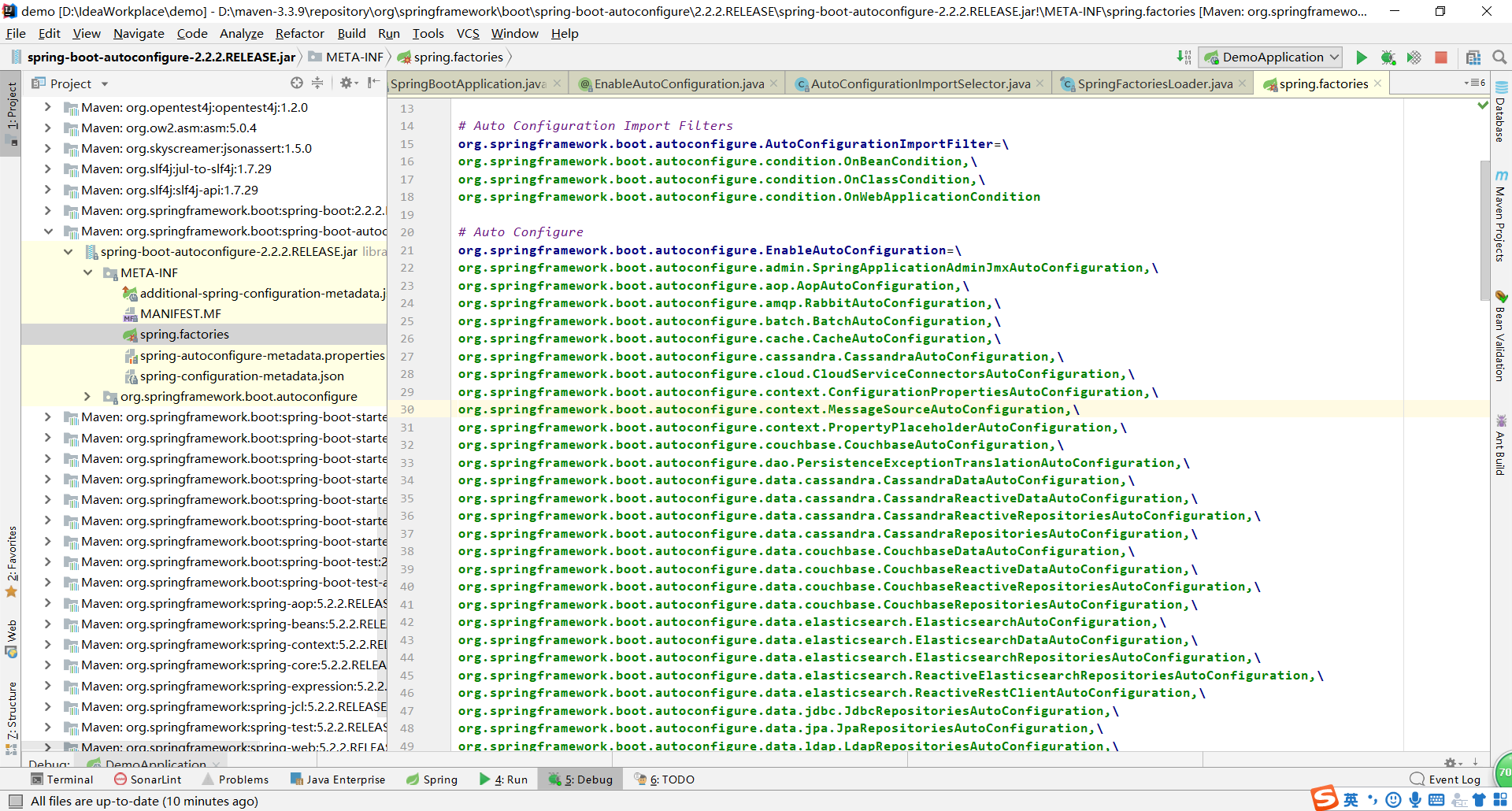This screenshot has height=811, width=1512.
Task: Expand Maven: org.slf4j:slf4j-api:1.7.29 node
Action: (47, 190)
